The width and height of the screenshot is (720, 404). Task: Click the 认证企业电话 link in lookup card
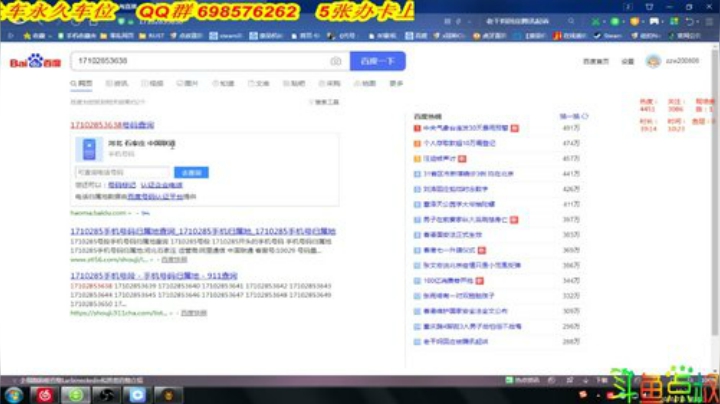coord(162,185)
